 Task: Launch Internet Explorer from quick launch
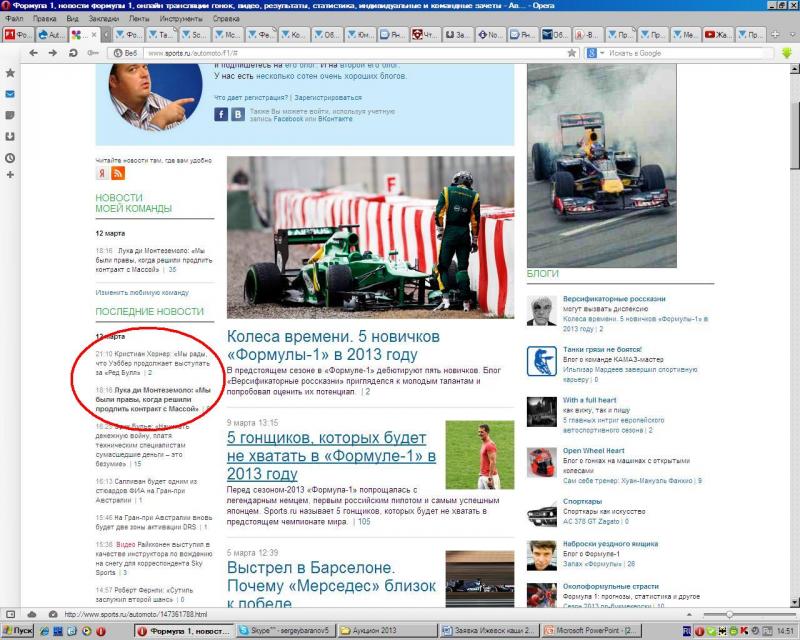coord(45,631)
